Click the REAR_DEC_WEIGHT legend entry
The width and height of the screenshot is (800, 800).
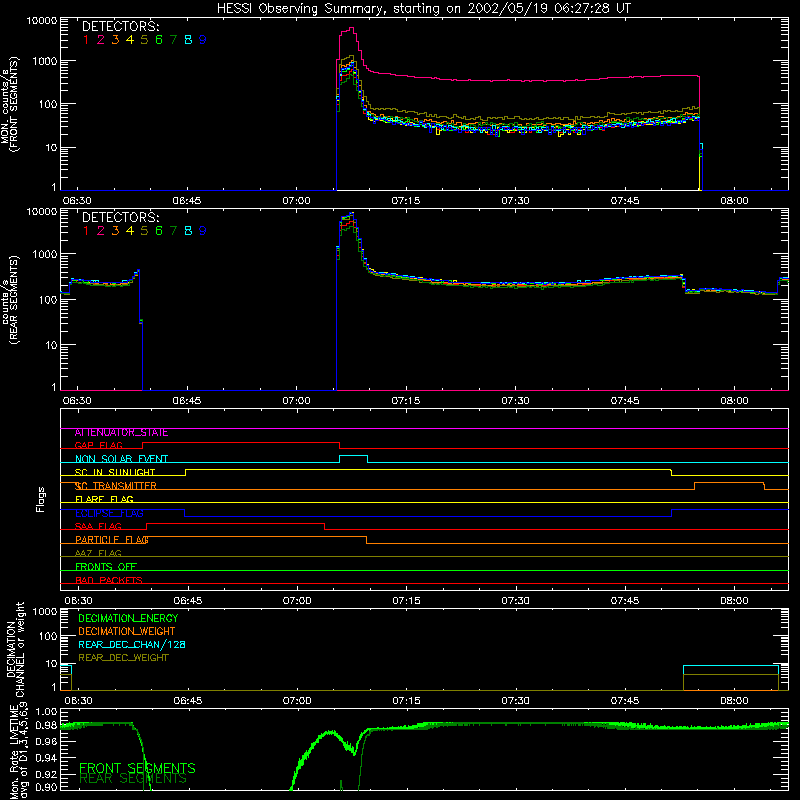[x=123, y=658]
